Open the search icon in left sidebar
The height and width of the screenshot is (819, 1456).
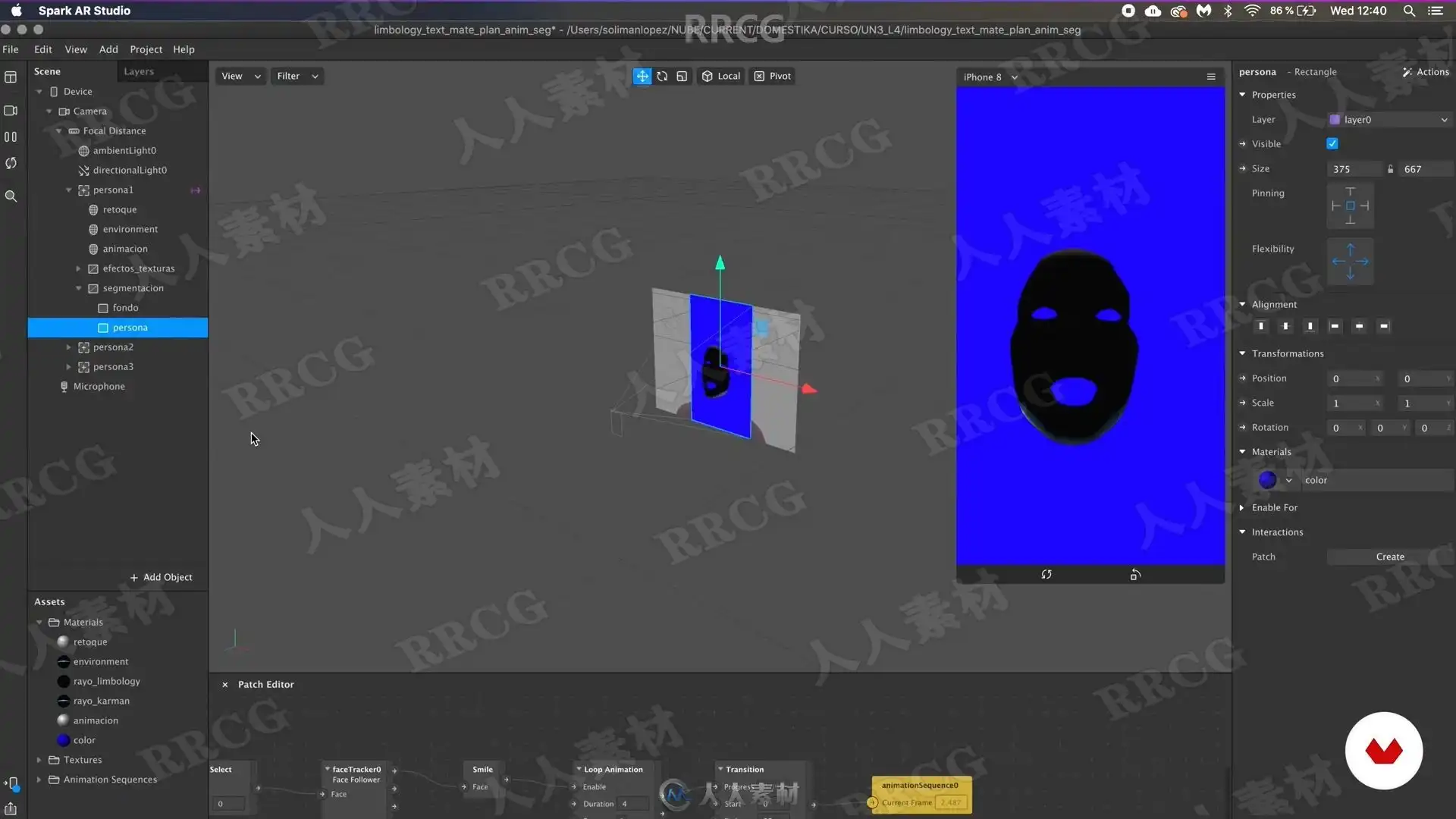pyautogui.click(x=11, y=196)
